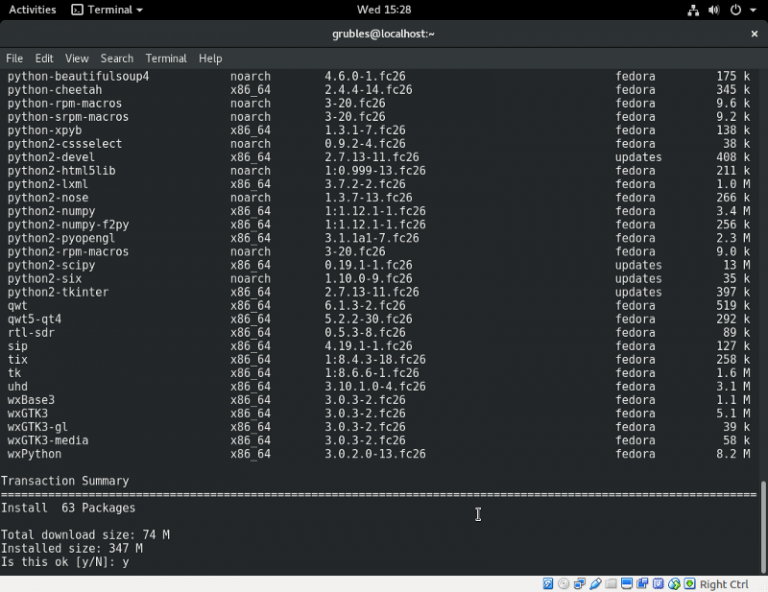The image size is (768, 592).
Task: Open the Edit menu
Action: tap(44, 59)
